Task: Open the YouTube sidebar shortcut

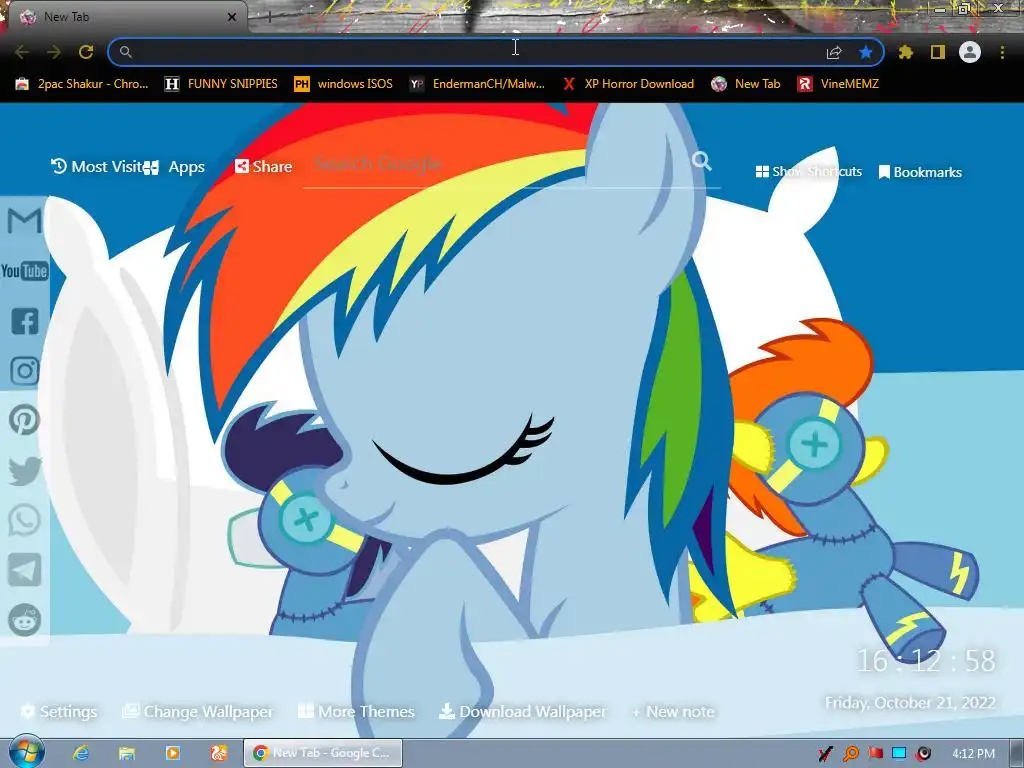Action: click(24, 271)
